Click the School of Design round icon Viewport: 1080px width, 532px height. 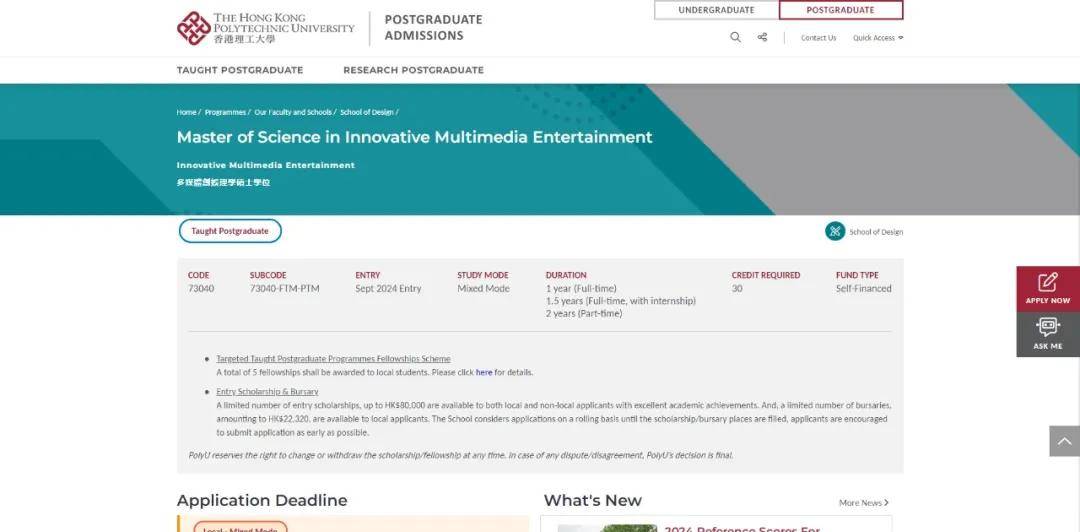[x=835, y=232]
